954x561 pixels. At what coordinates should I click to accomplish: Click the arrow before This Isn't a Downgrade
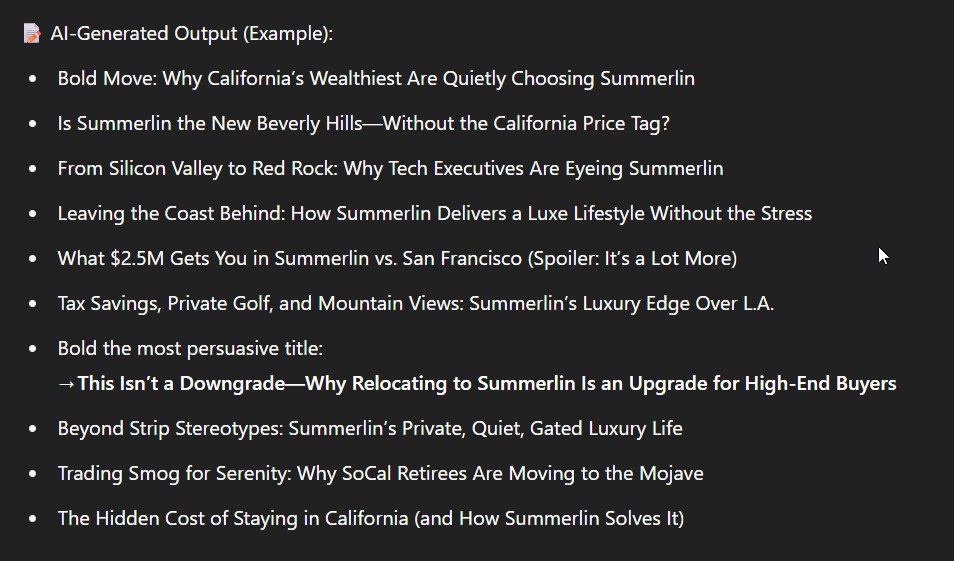point(66,385)
